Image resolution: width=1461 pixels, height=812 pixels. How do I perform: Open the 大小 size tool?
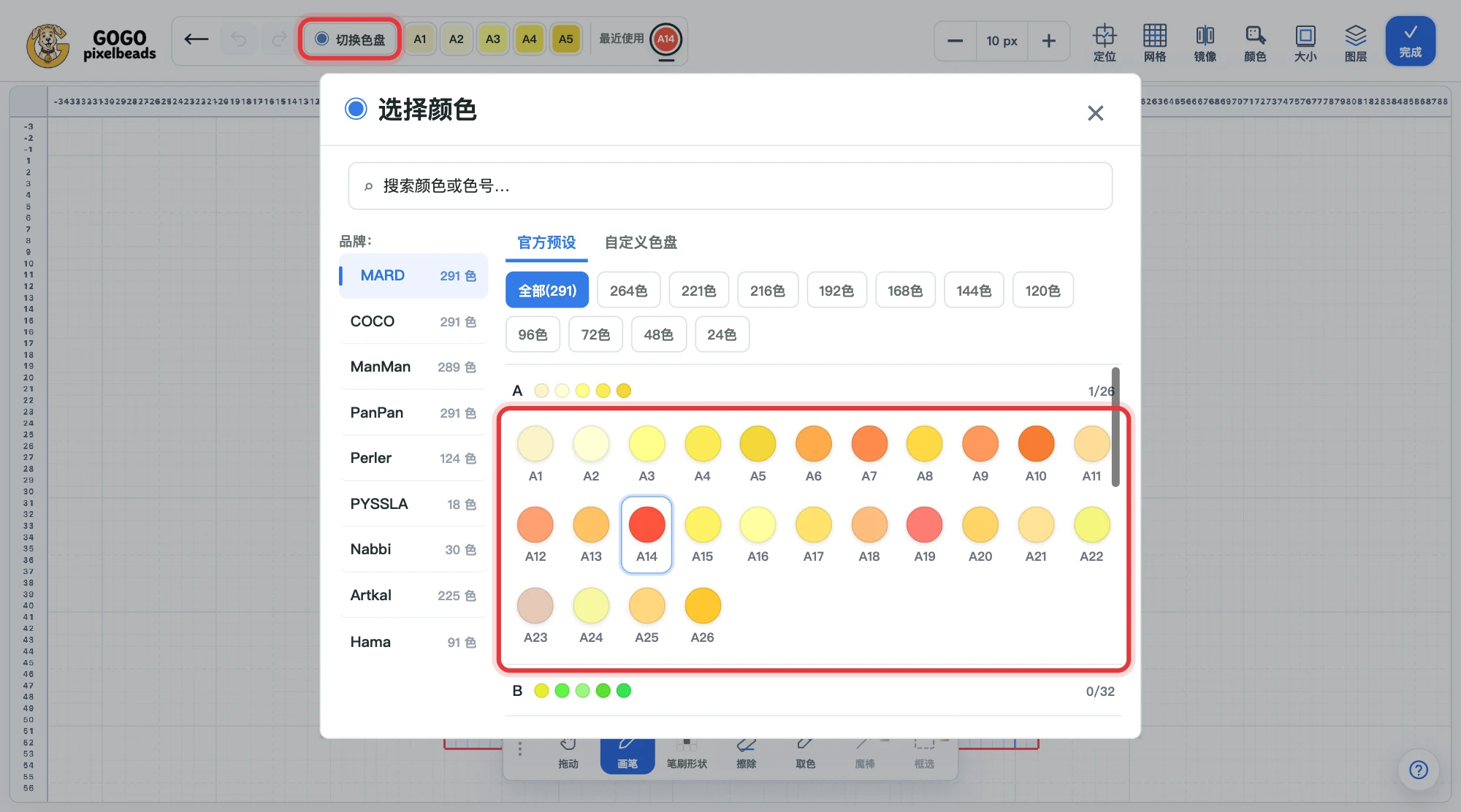(x=1305, y=42)
